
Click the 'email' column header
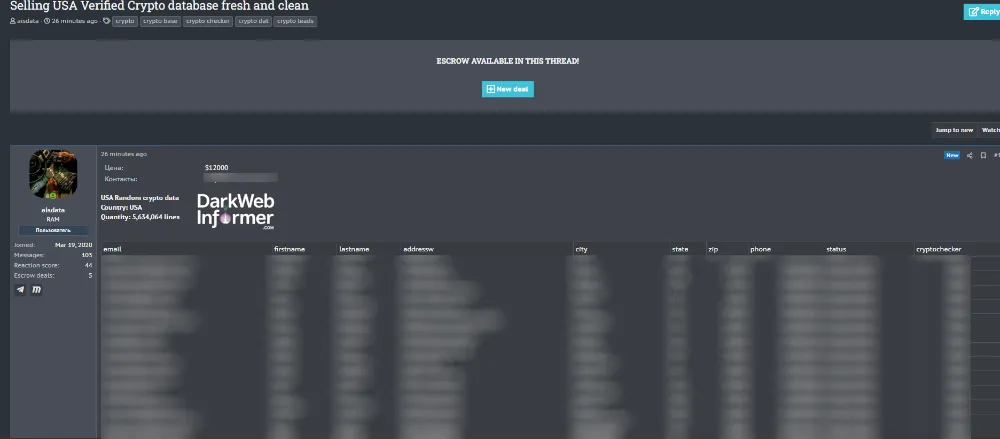tap(112, 248)
